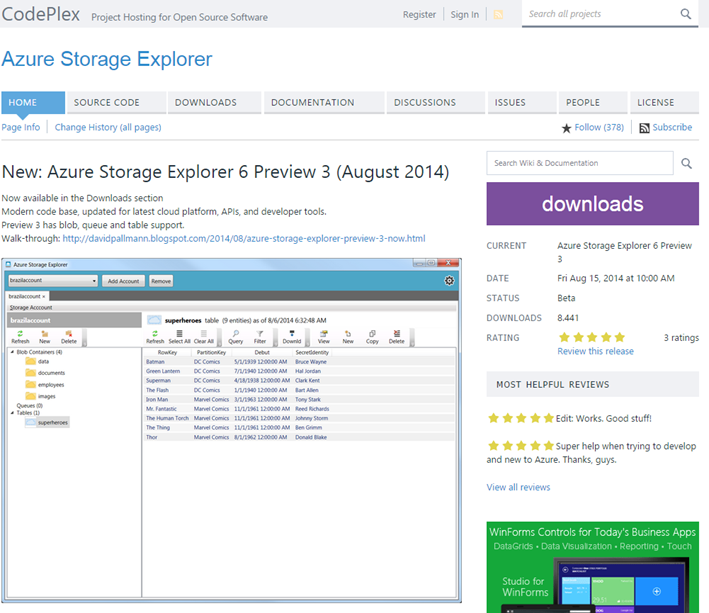The width and height of the screenshot is (709, 613).
Task: Click the table toolbar Refresh icon
Action: [155, 334]
